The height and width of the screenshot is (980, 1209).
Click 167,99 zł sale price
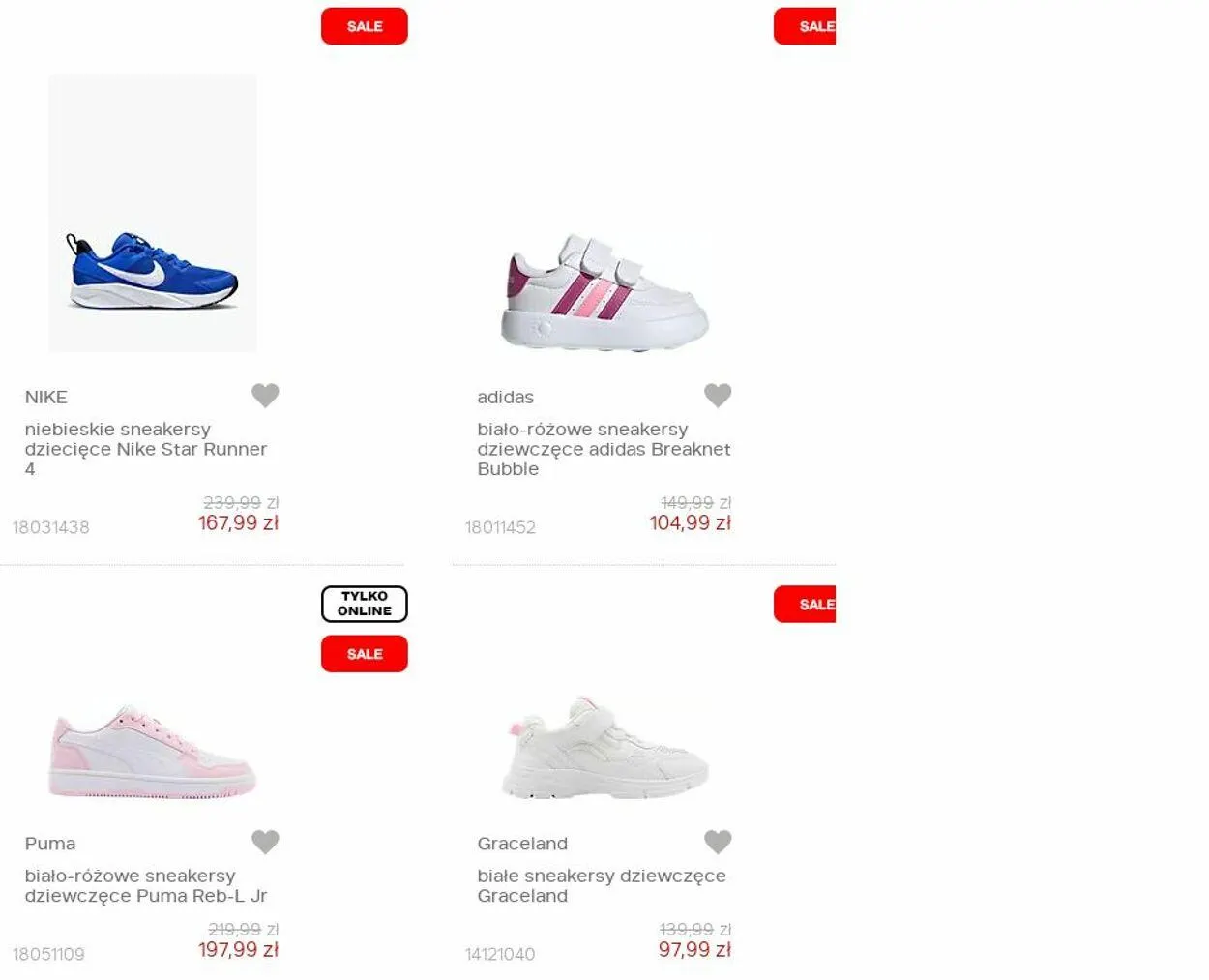point(238,523)
